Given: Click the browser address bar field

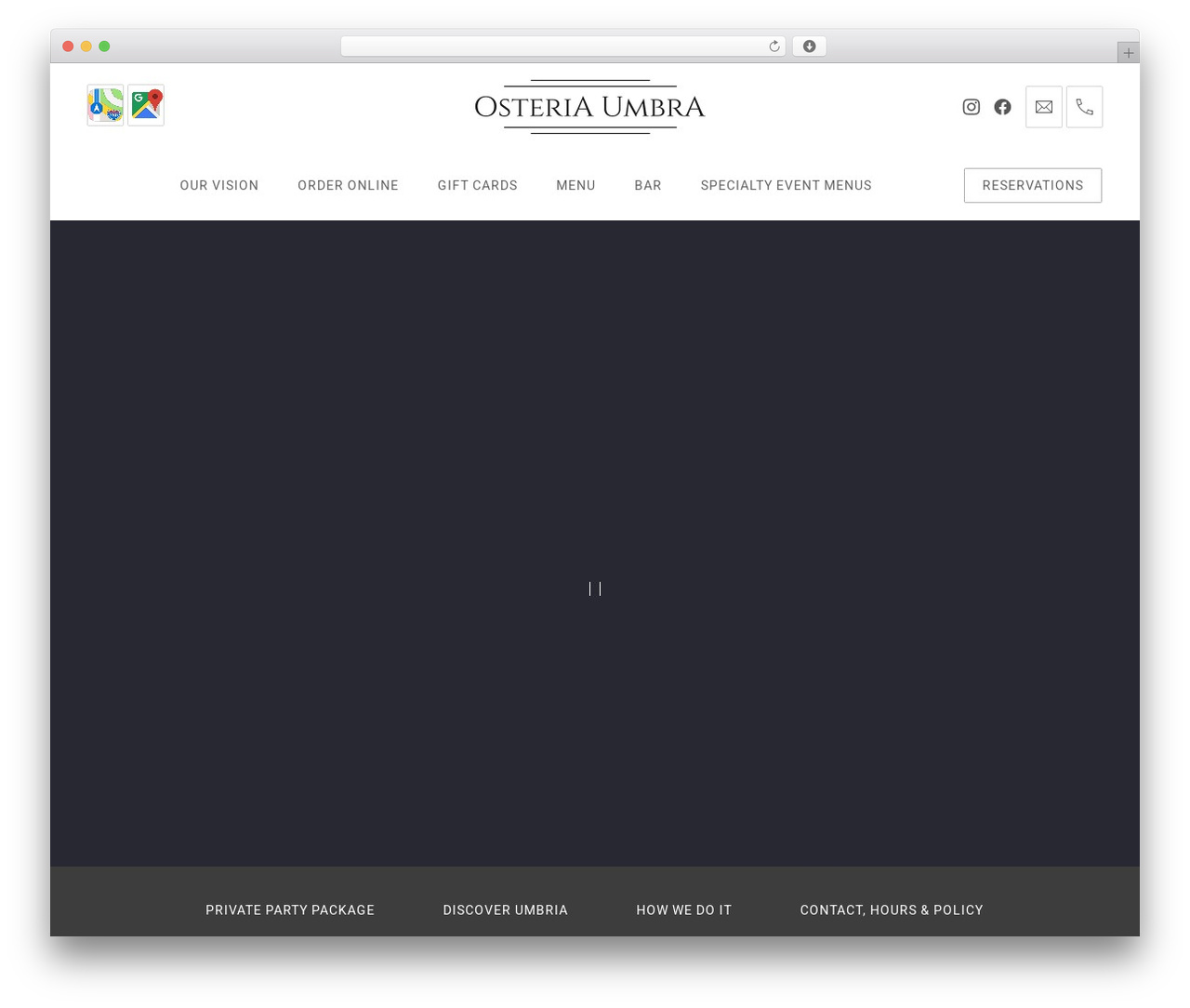Looking at the screenshot, I should point(562,46).
